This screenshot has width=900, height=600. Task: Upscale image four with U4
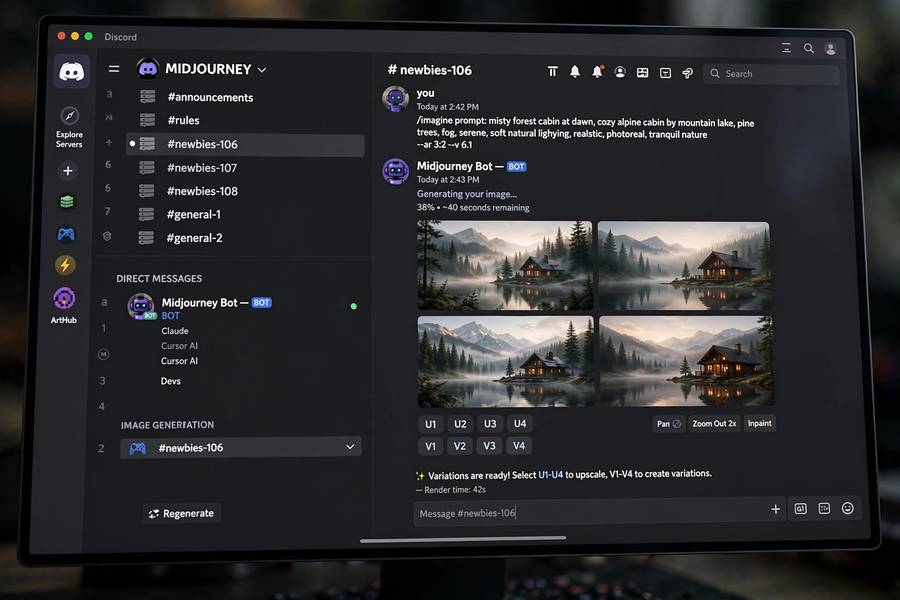[x=519, y=424]
